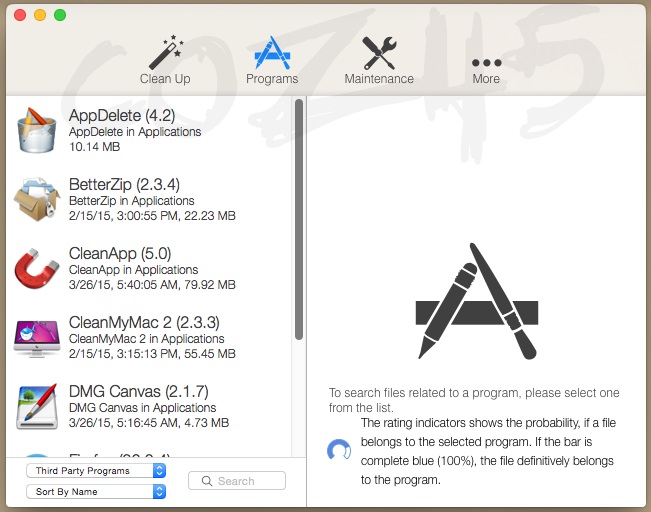
Task: Click the Programs label in toolbar
Action: click(272, 78)
